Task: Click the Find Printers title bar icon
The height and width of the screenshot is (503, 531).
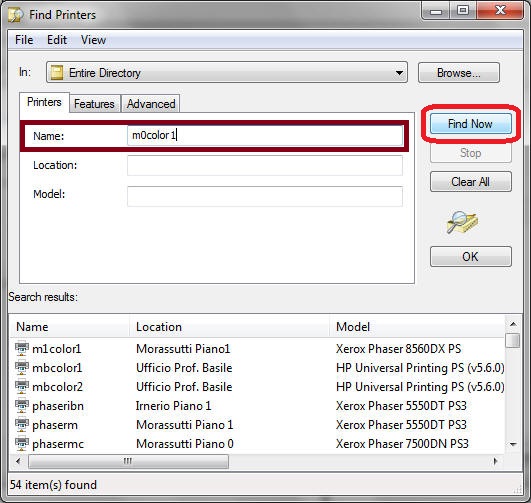Action: pos(16,15)
